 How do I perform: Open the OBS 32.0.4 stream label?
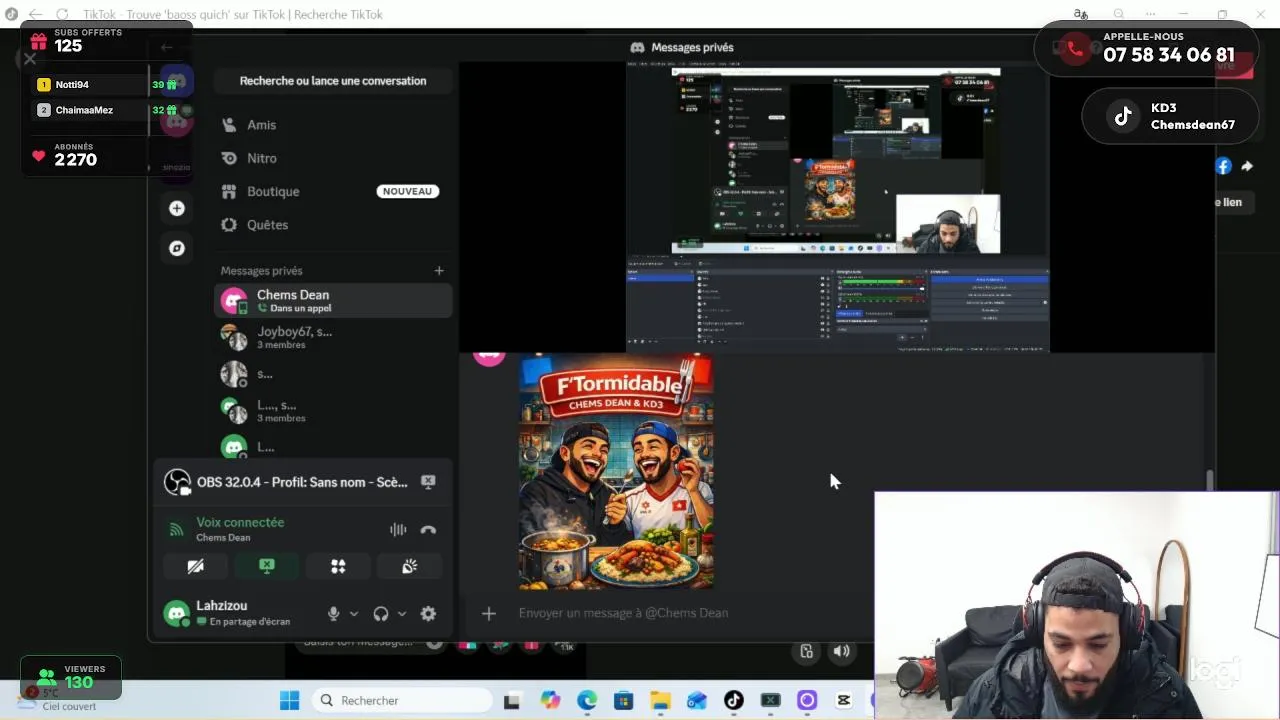[302, 482]
